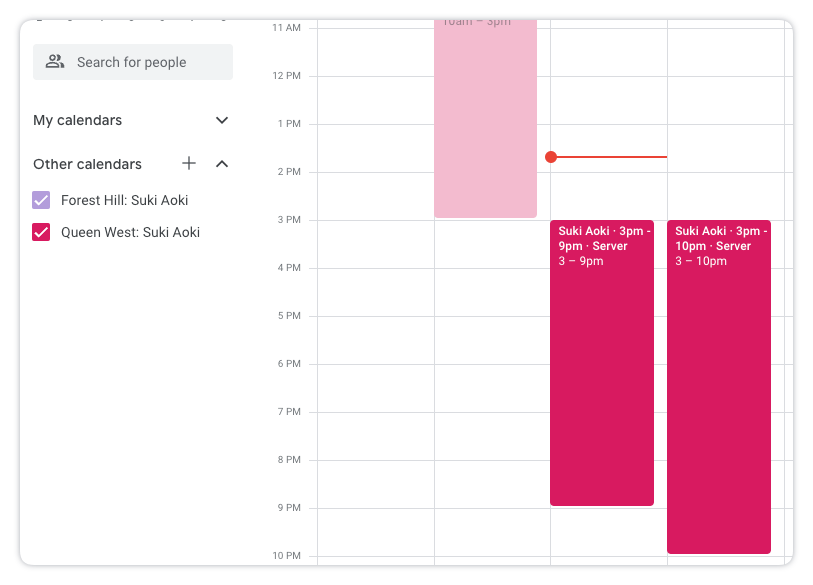Screen dimensions: 813x585
Task: Click the people icon in search box
Action: coord(54,62)
